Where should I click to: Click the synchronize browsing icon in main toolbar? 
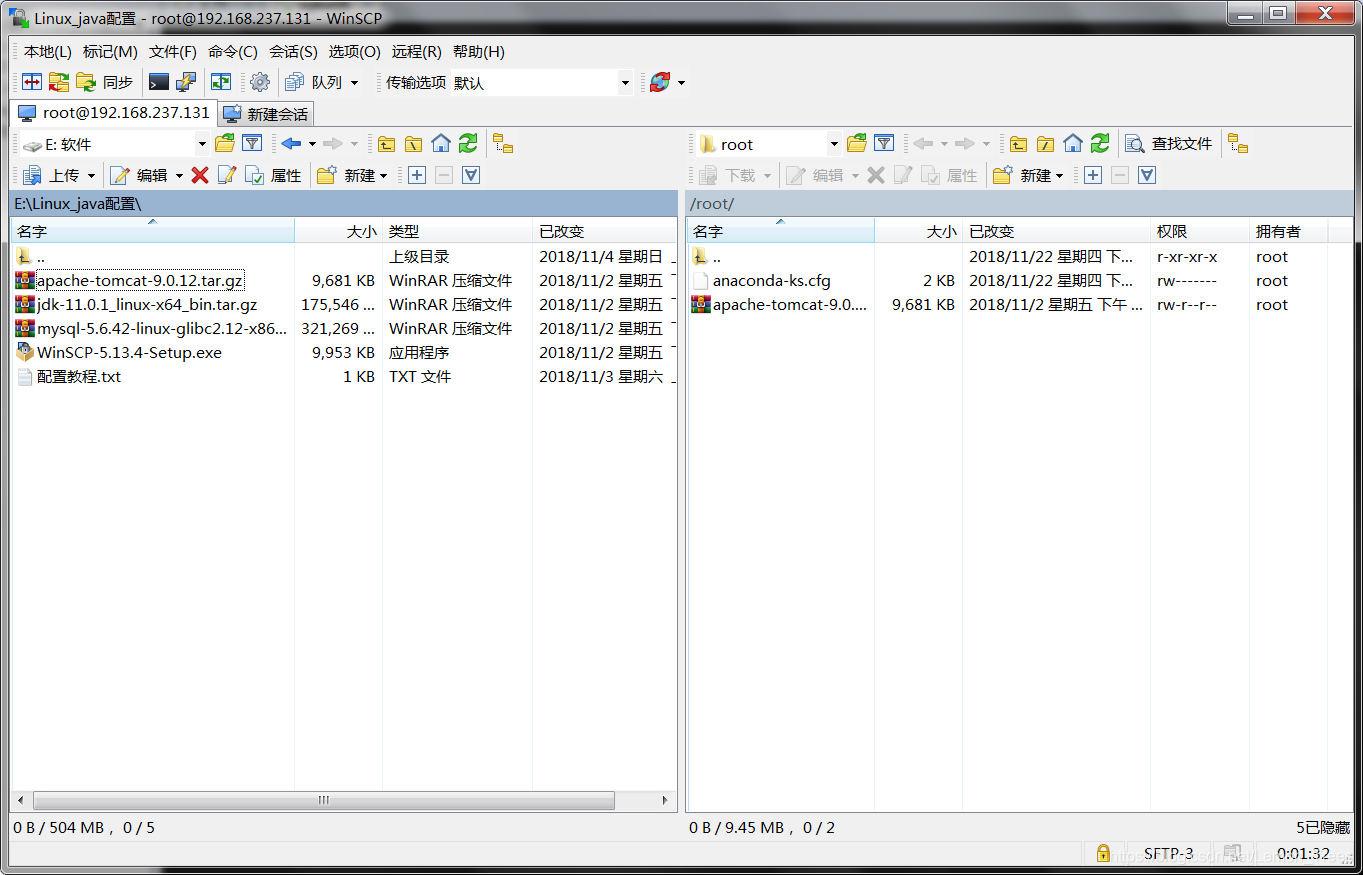pos(59,83)
